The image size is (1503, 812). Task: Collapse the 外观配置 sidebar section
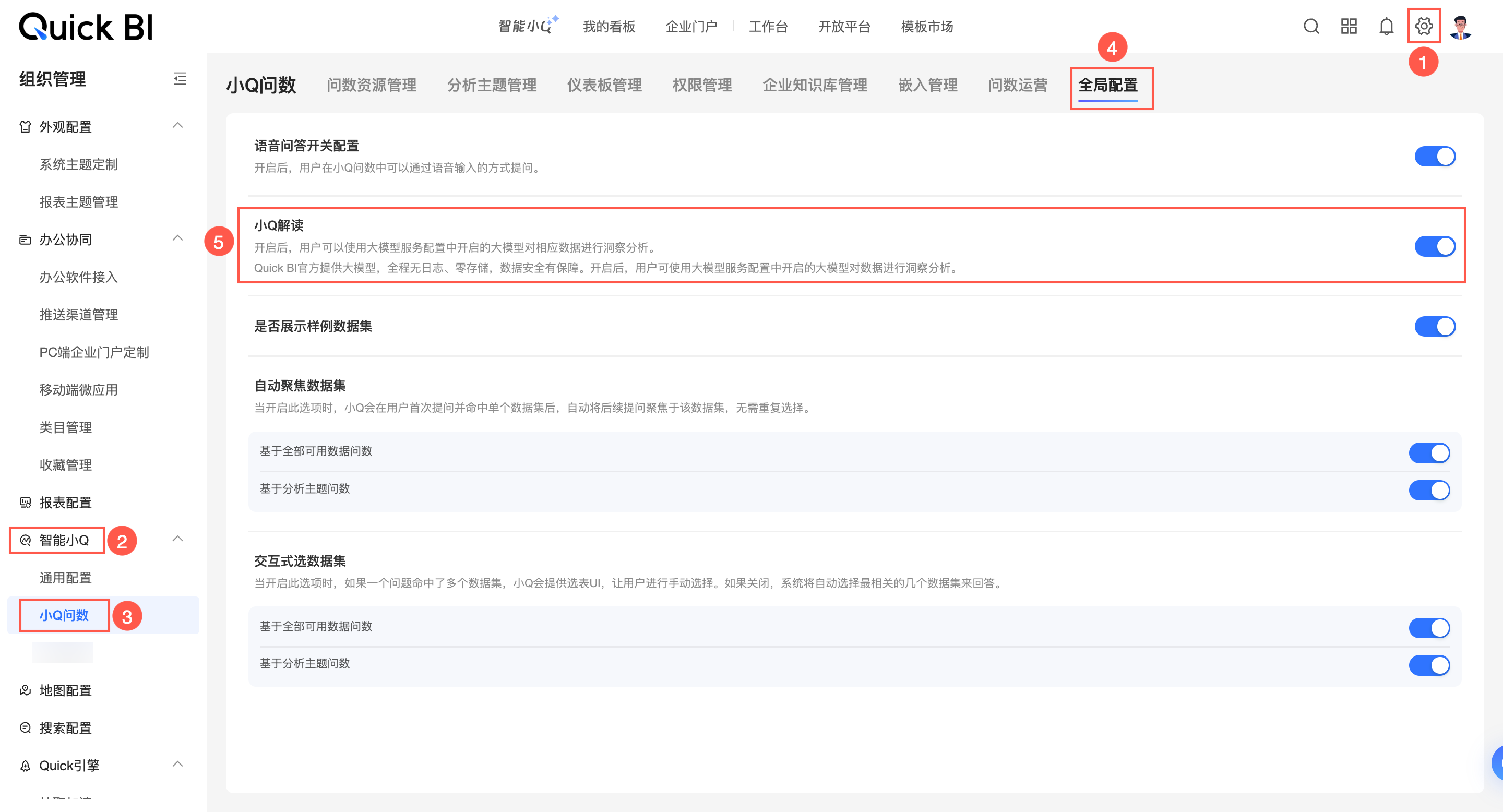tap(178, 126)
